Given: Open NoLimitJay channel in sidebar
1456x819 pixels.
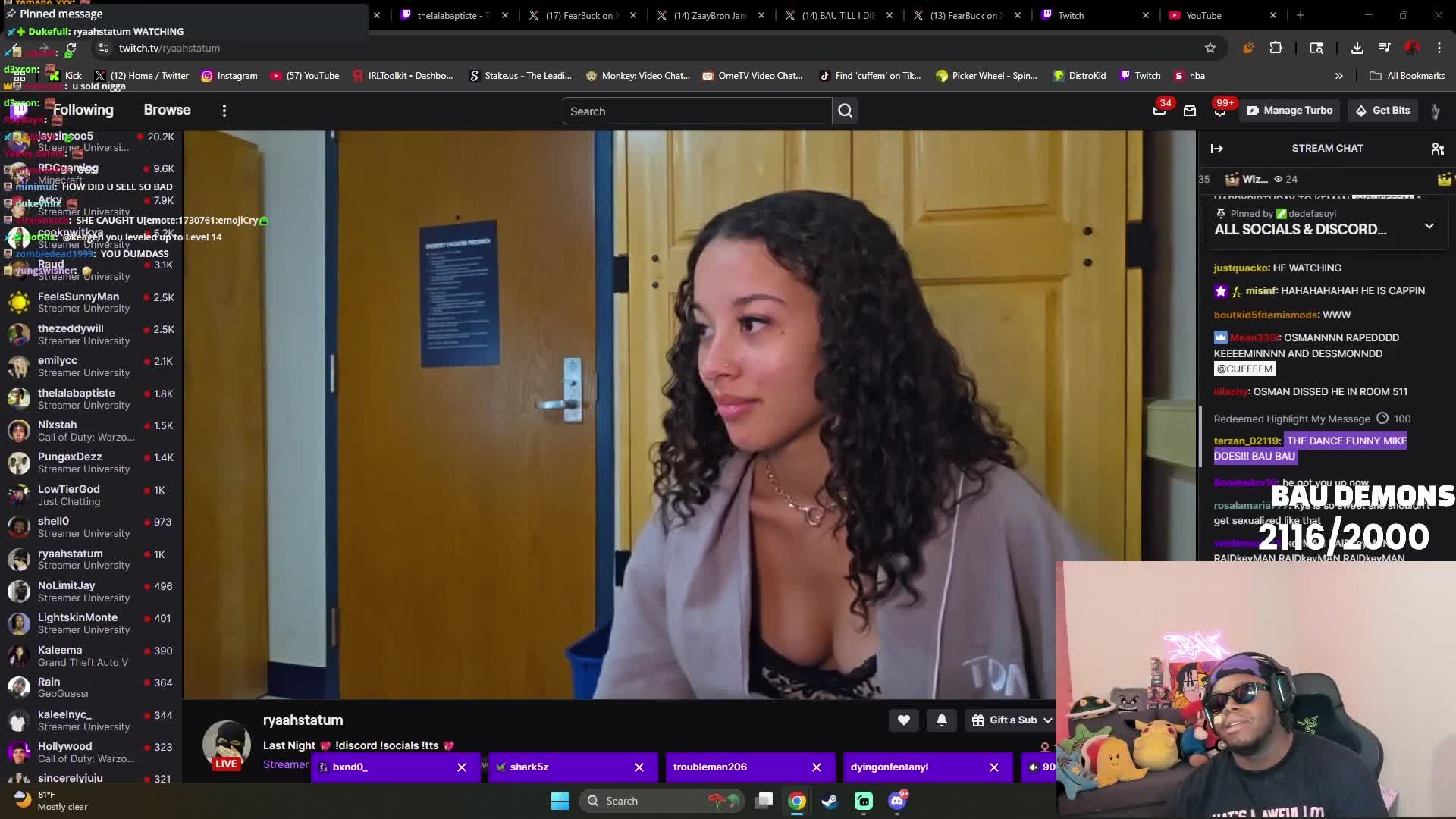Looking at the screenshot, I should [x=91, y=591].
